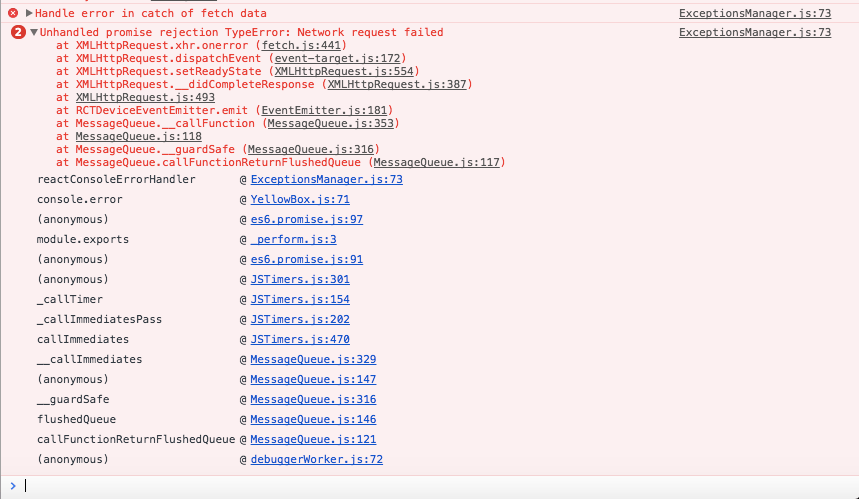Open es6.promise.js:91 link
Image resolution: width=859 pixels, height=499 pixels.
[307, 259]
